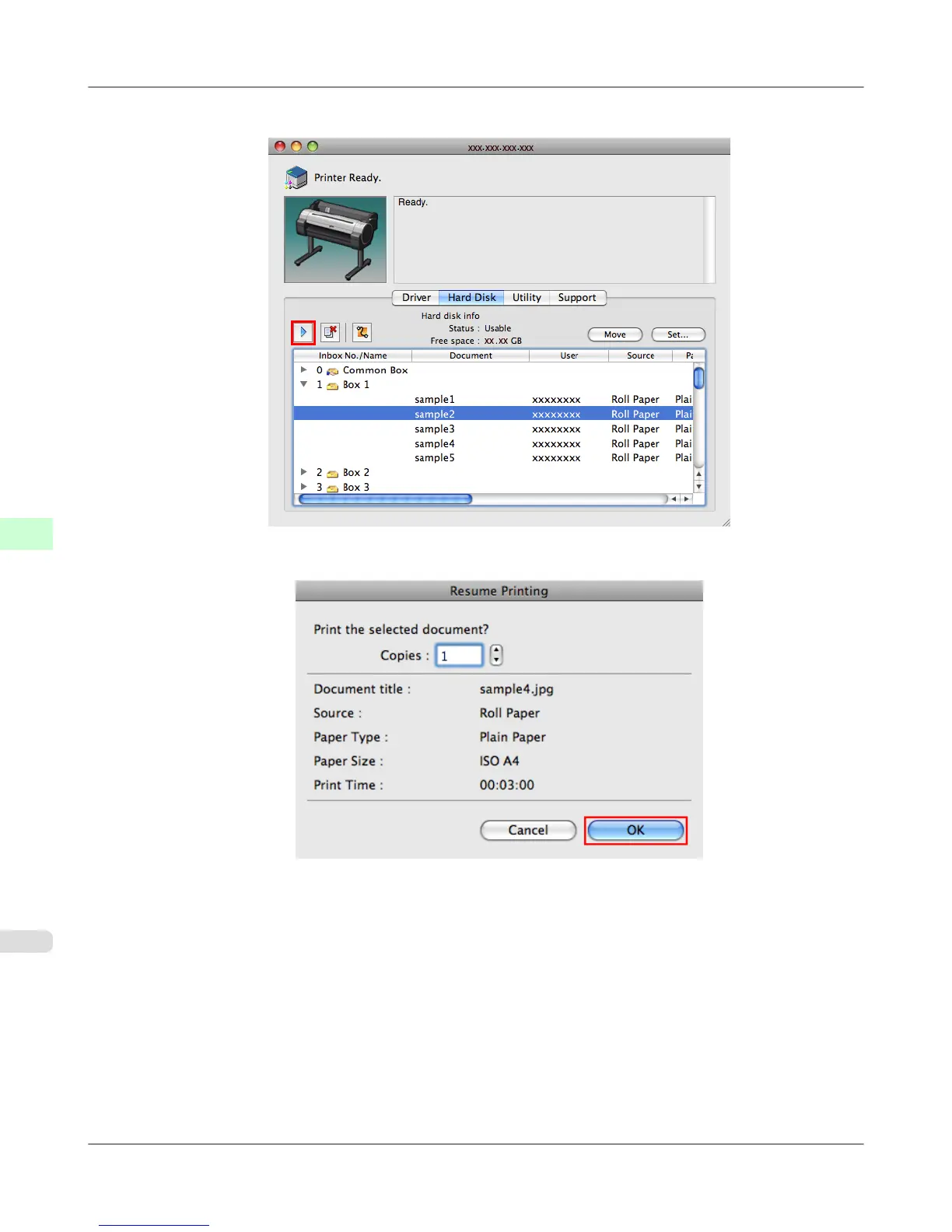Switch to the Hard Disk tab
Viewport: 952px width, 1232px height.
point(471,298)
